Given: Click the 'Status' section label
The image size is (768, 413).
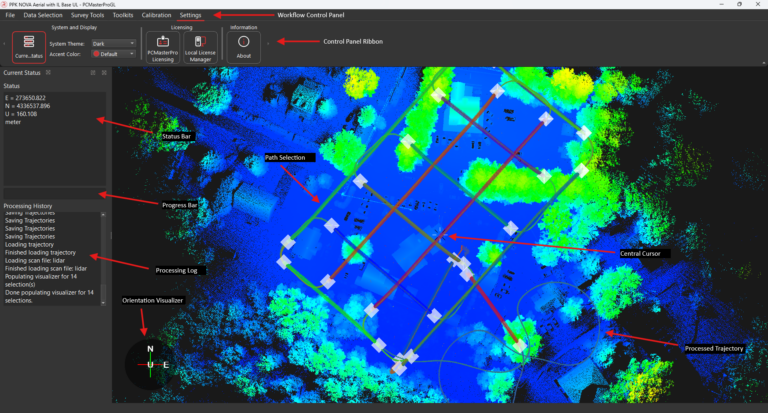Looking at the screenshot, I should tap(11, 86).
